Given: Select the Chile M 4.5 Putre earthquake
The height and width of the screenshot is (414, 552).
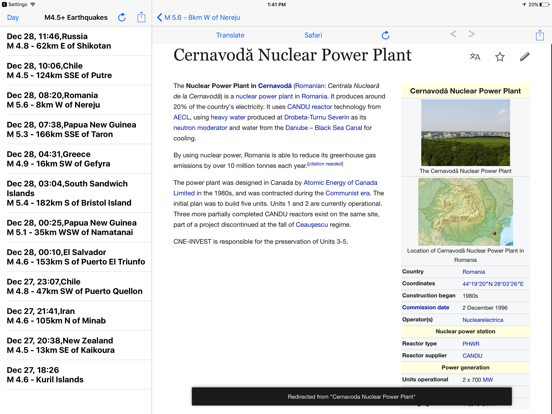Looking at the screenshot, I should click(x=76, y=70).
